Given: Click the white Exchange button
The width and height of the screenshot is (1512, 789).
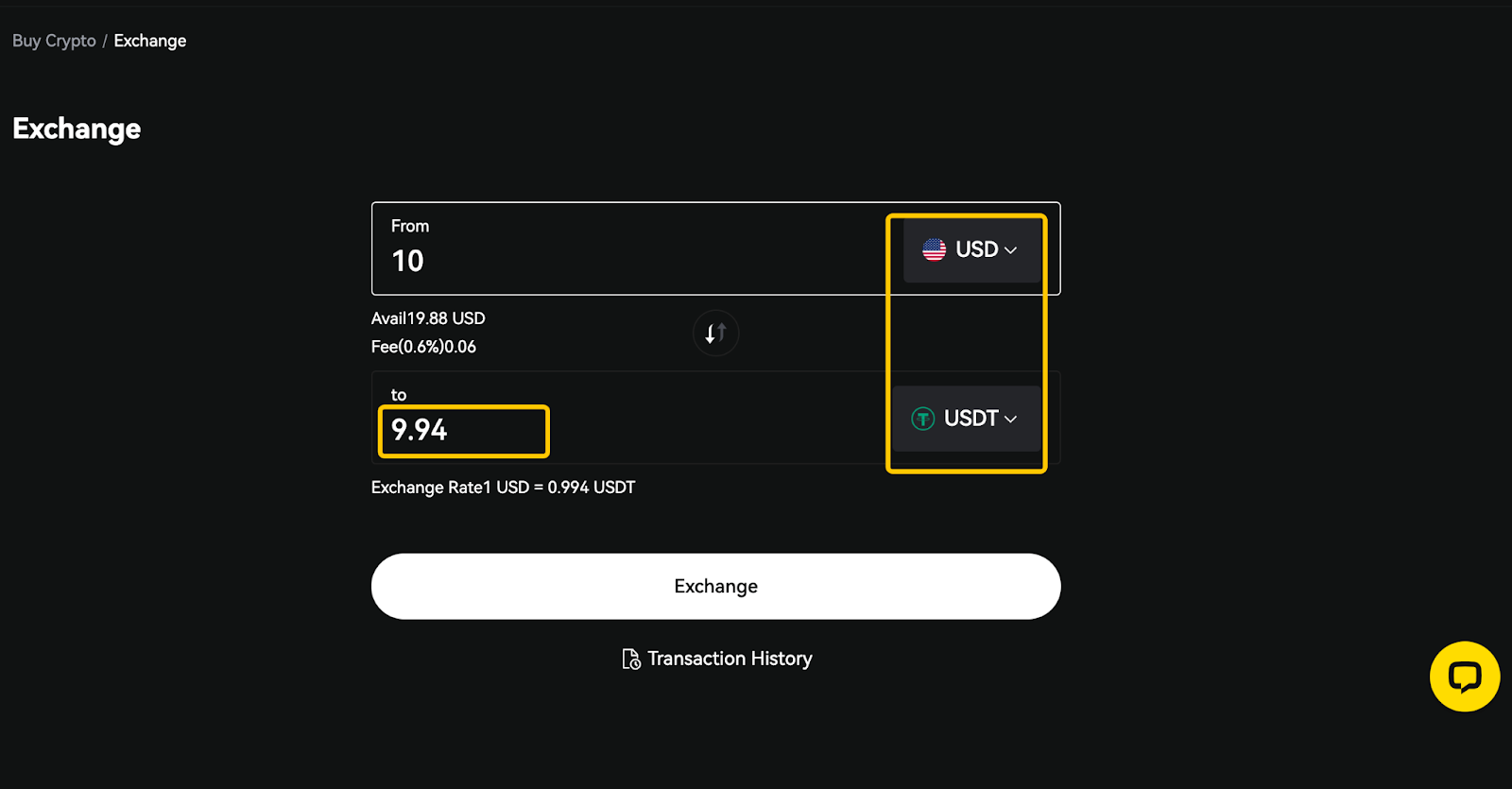Looking at the screenshot, I should pos(715,587).
